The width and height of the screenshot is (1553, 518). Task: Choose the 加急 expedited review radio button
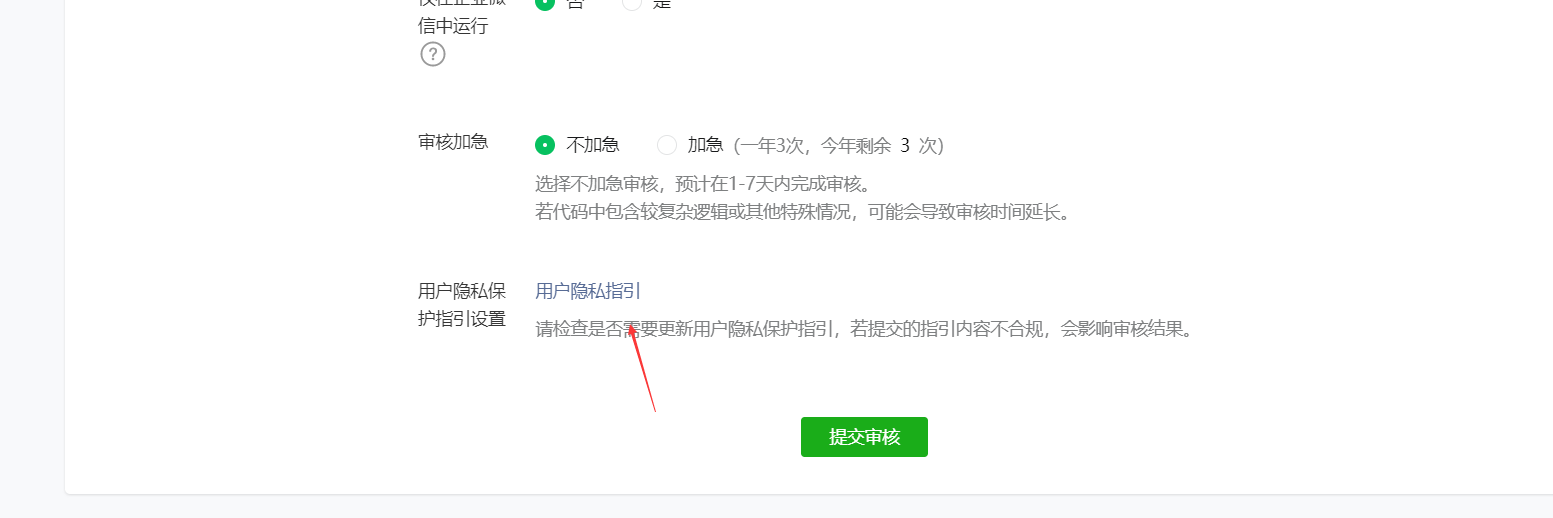667,145
